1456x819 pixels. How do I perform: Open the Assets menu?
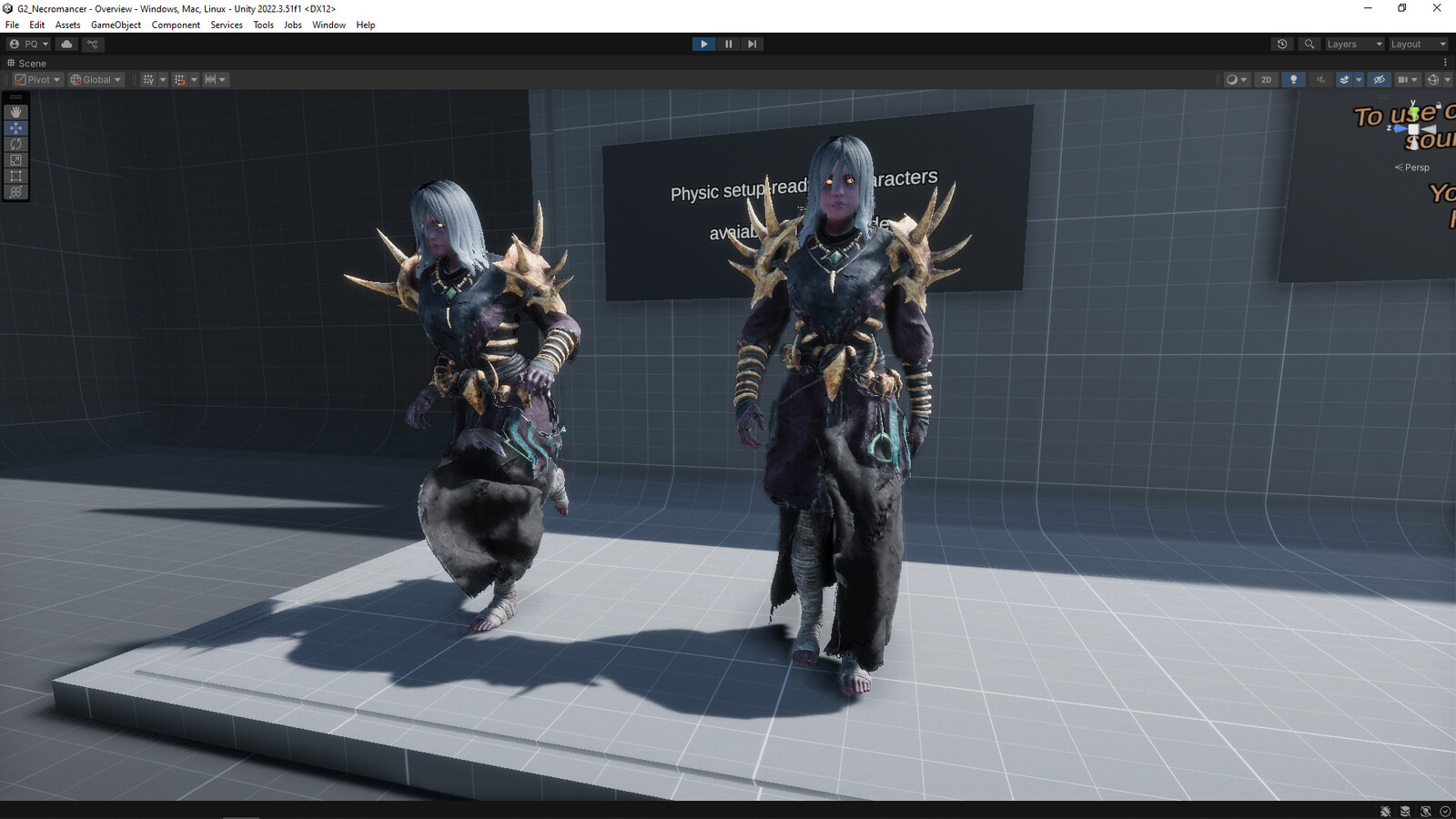pos(67,25)
